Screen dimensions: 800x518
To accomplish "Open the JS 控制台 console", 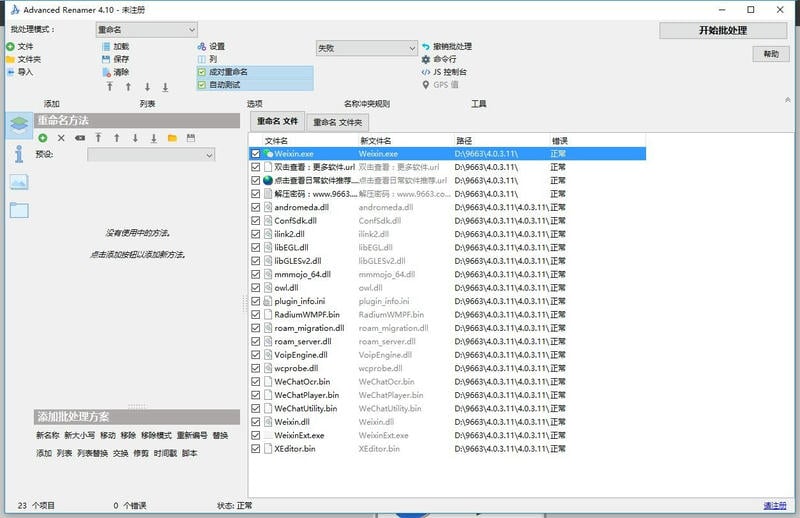I will click(x=426, y=72).
